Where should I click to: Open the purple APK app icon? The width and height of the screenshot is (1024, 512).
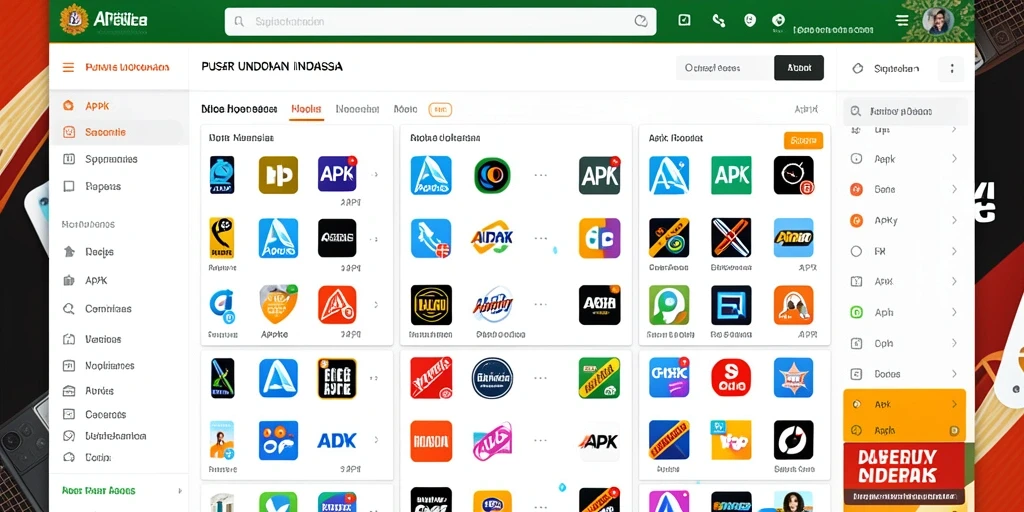pyautogui.click(x=337, y=174)
